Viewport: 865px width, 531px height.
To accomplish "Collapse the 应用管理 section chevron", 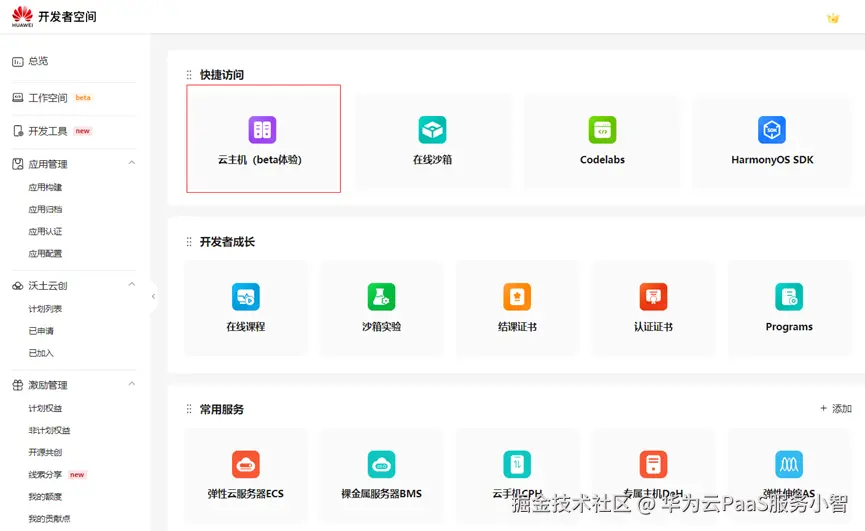I will pos(132,163).
